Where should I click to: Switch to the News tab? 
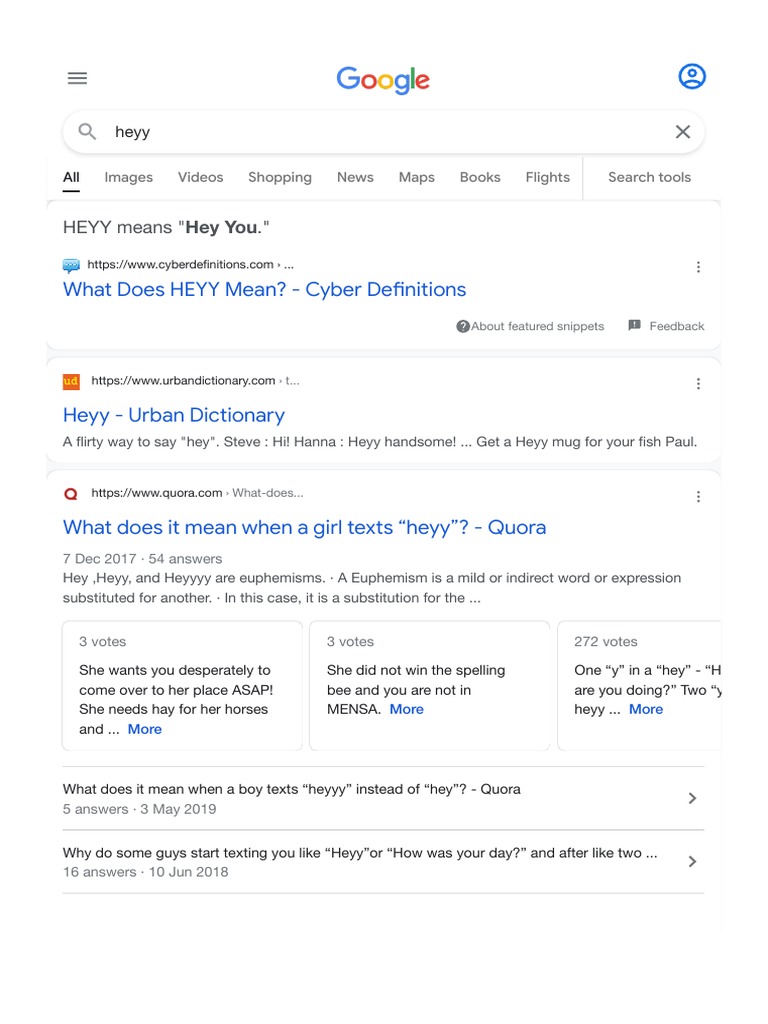tap(355, 177)
